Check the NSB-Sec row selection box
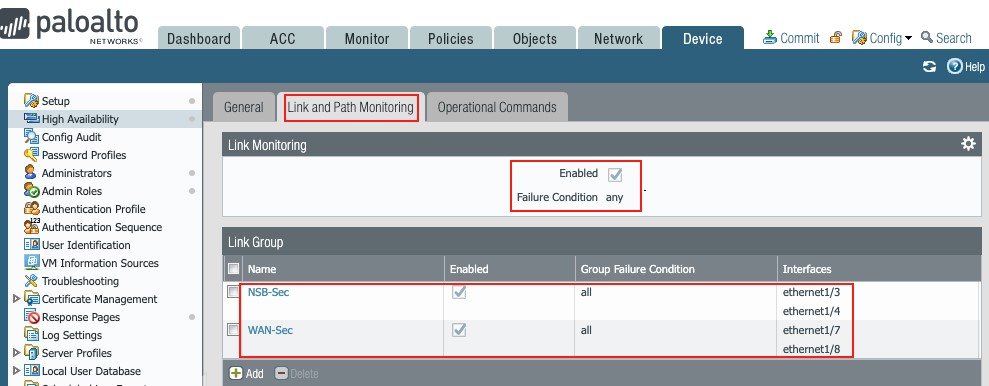This screenshot has height=386, width=989. [x=233, y=292]
